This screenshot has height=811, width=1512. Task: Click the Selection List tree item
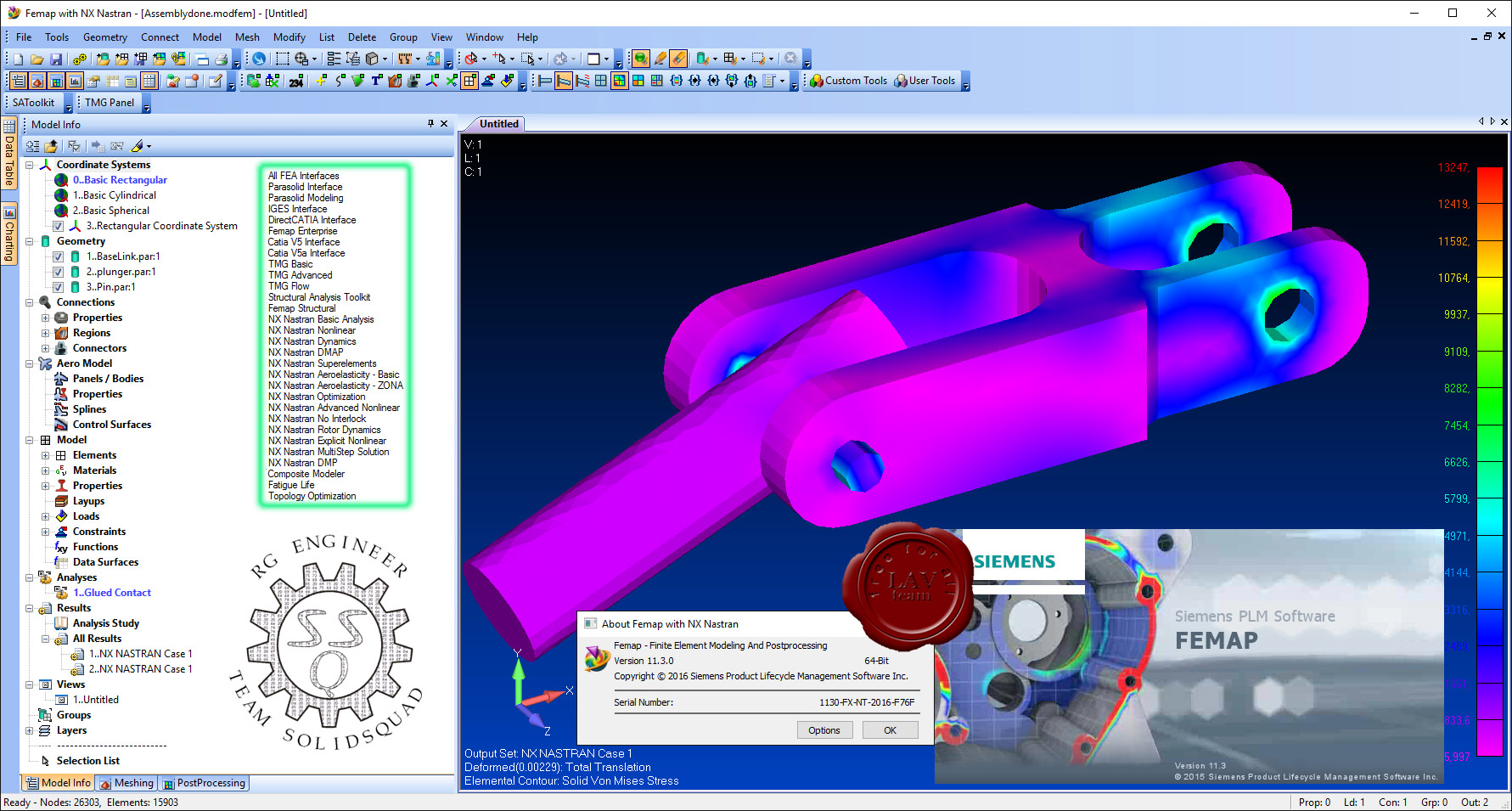point(87,761)
